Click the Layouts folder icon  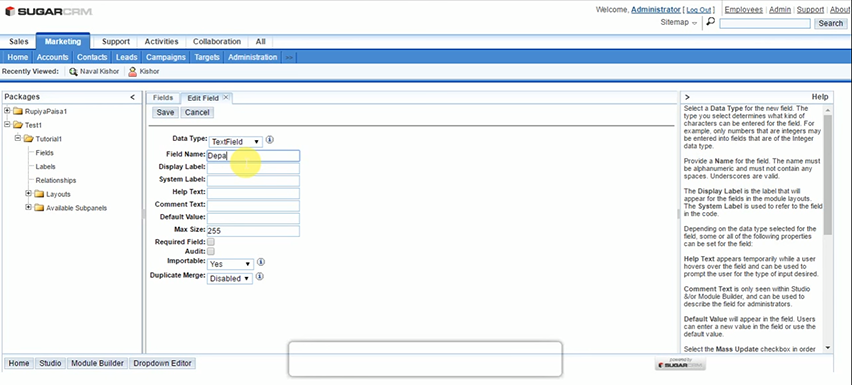pos(39,194)
